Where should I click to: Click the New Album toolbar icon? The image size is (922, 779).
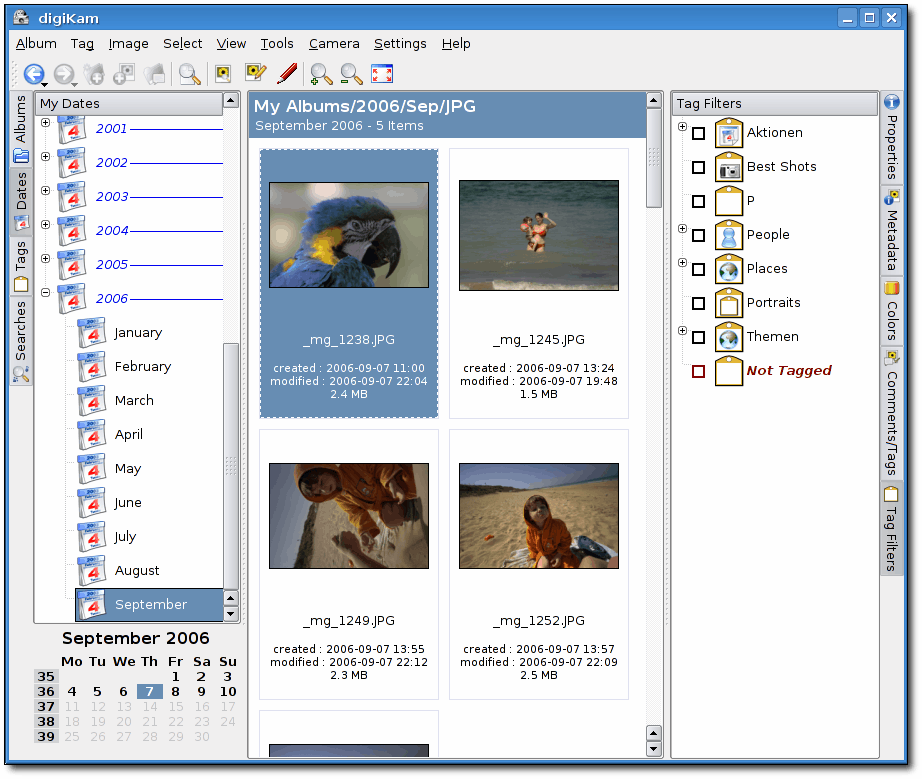(94, 74)
